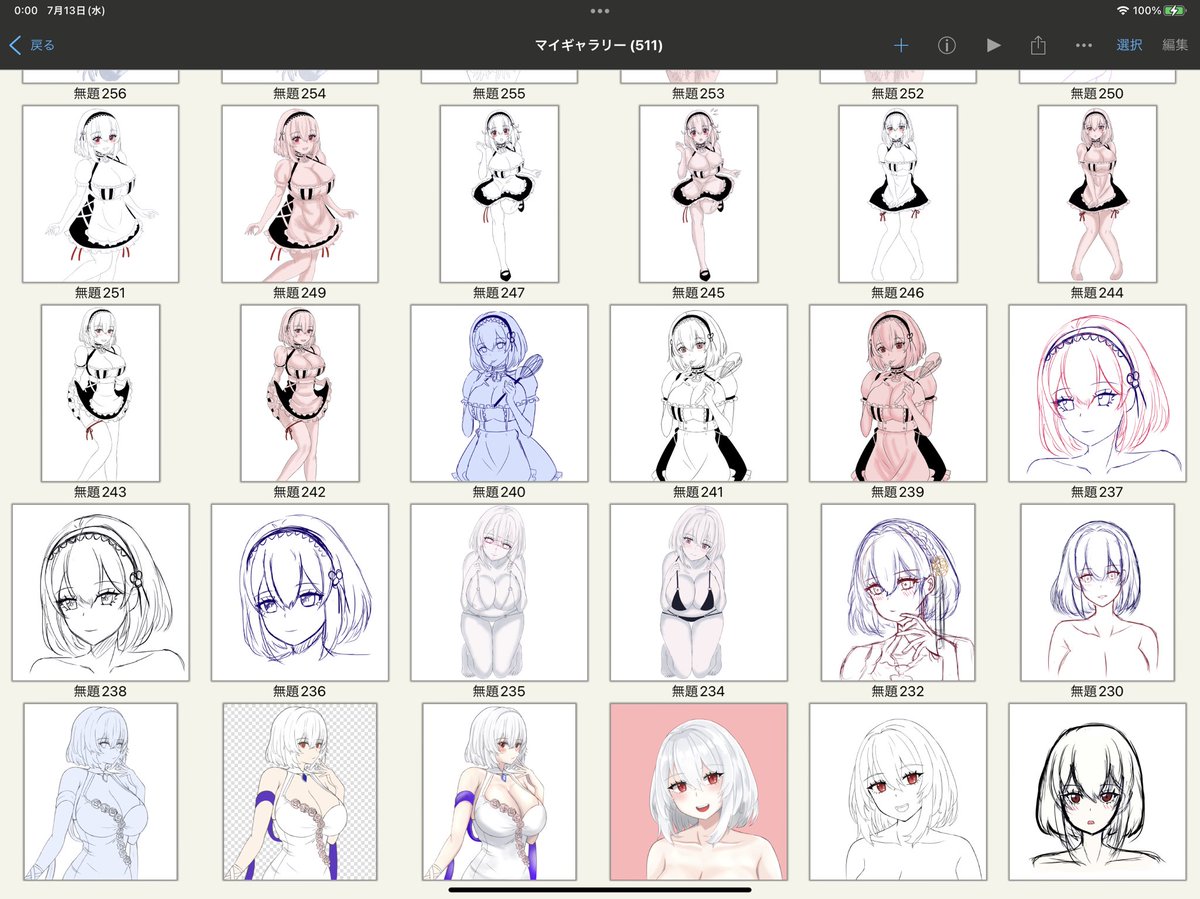Viewport: 1200px width, 899px height.
Task: Tap the マイギャラリー (511) title
Action: click(x=600, y=45)
